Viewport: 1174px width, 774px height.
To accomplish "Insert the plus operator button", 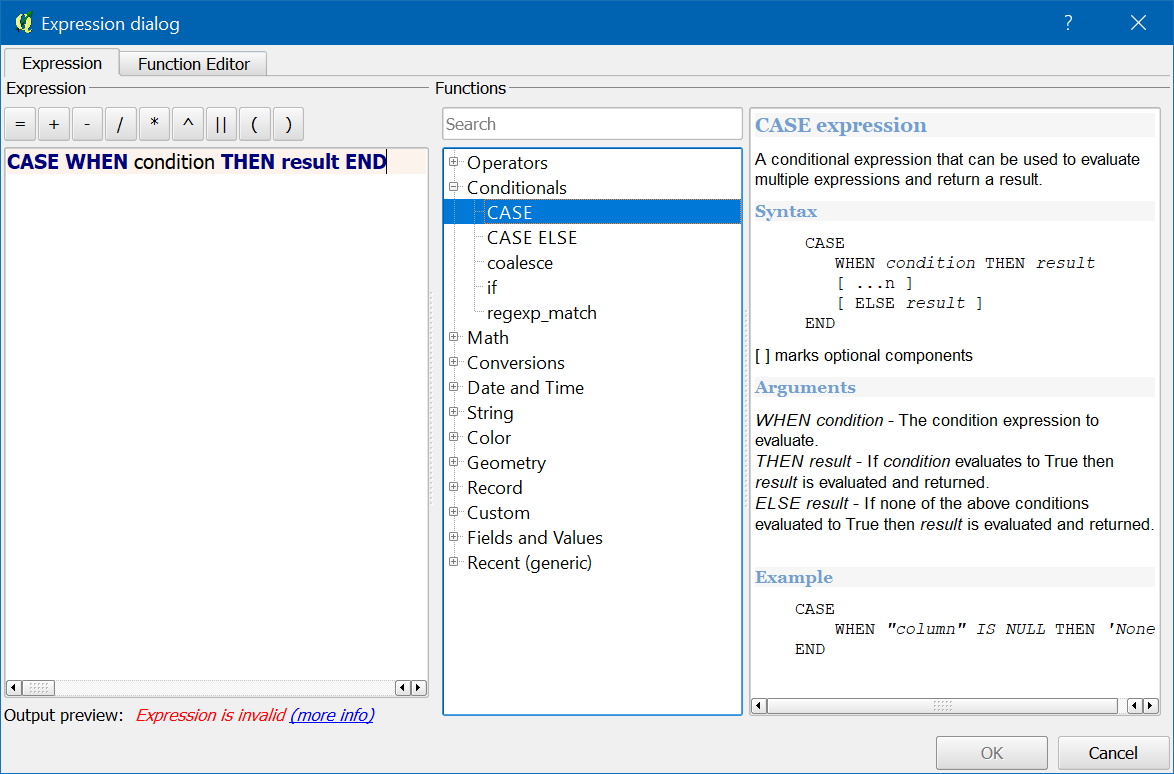I will [54, 124].
